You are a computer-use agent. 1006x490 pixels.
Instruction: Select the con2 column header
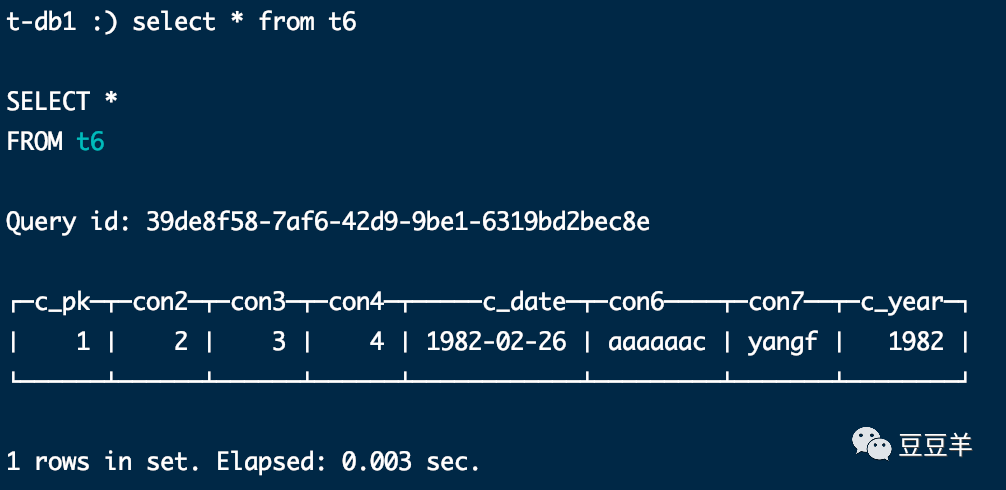[160, 301]
